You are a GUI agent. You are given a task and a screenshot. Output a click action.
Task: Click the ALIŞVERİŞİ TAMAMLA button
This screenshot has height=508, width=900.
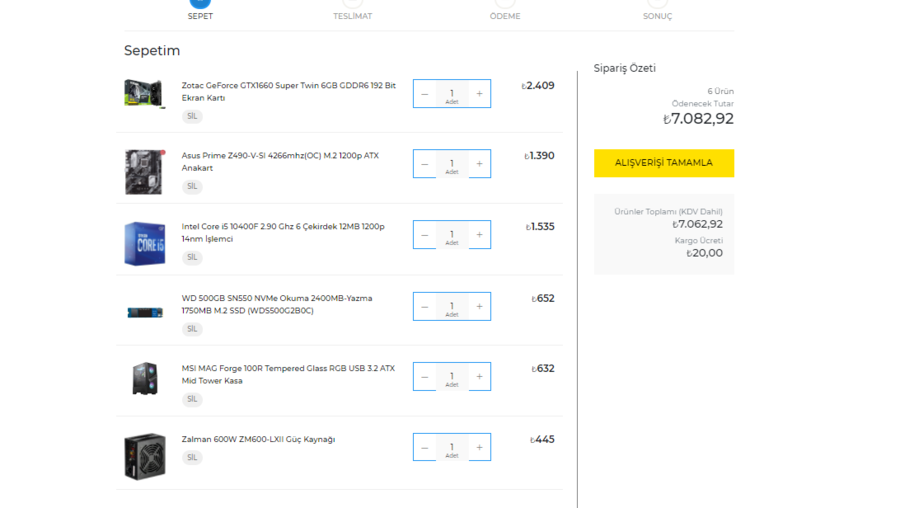pos(663,163)
